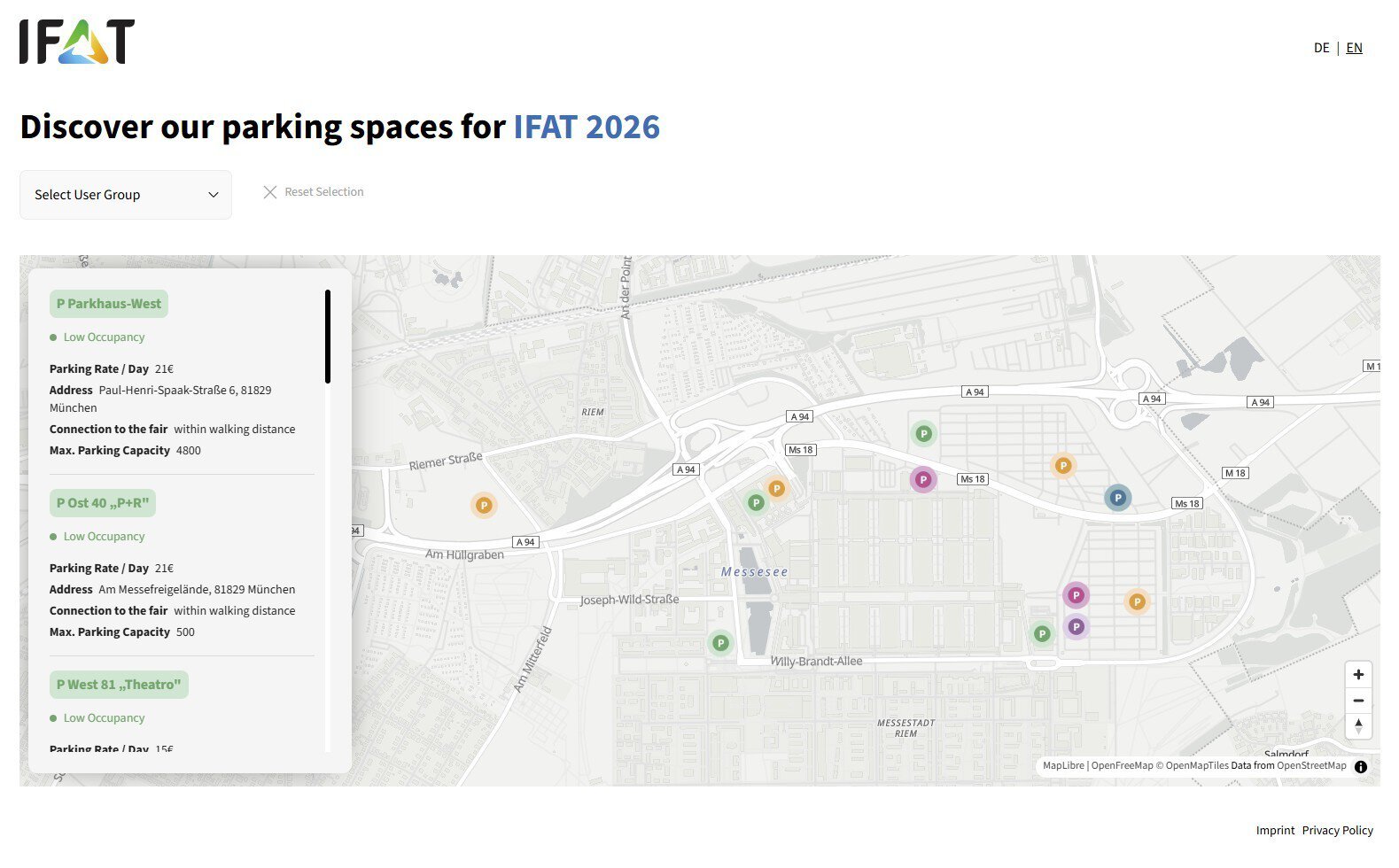Click the User Group dropdown chevron

[x=213, y=195]
